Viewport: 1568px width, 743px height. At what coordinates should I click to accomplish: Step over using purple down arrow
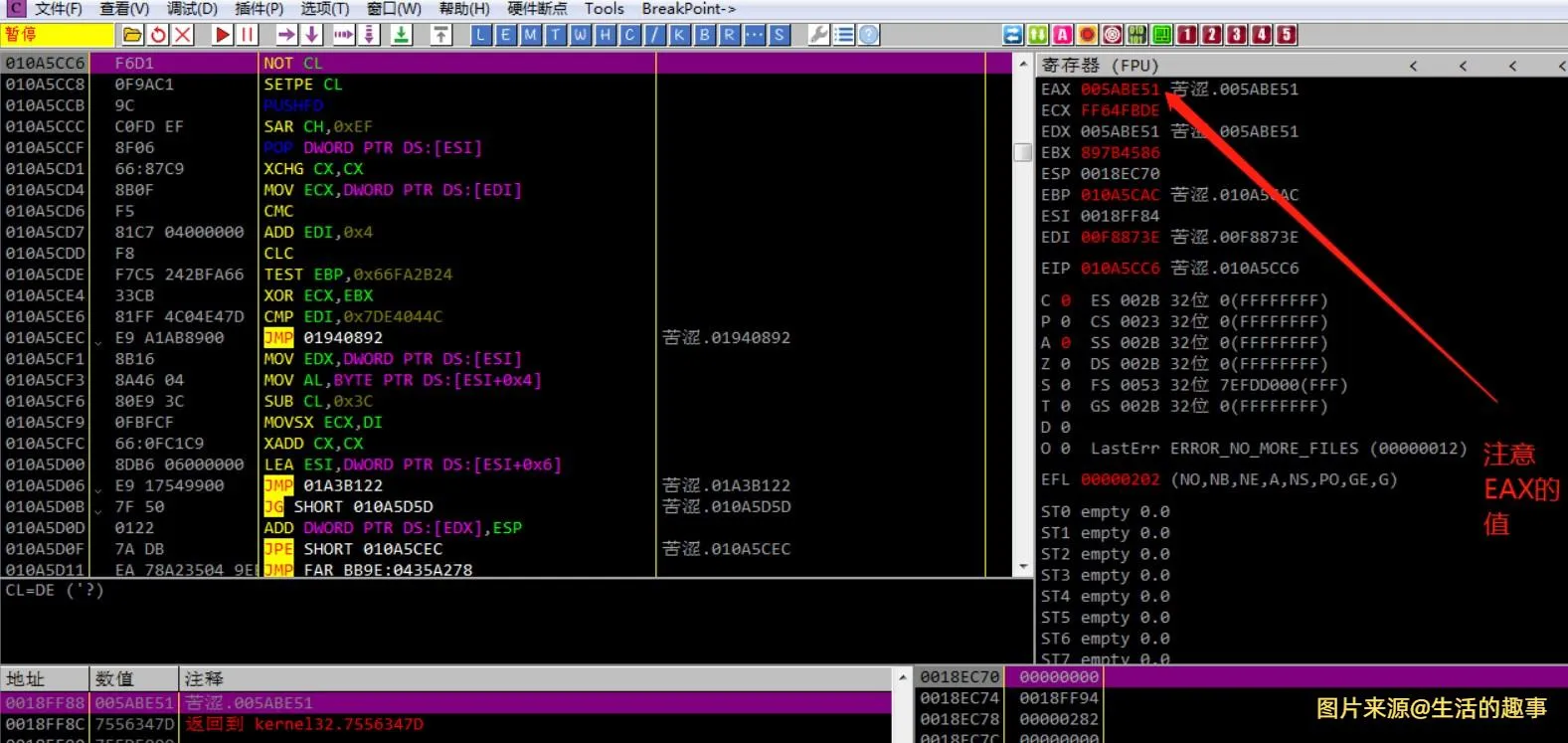click(x=312, y=35)
